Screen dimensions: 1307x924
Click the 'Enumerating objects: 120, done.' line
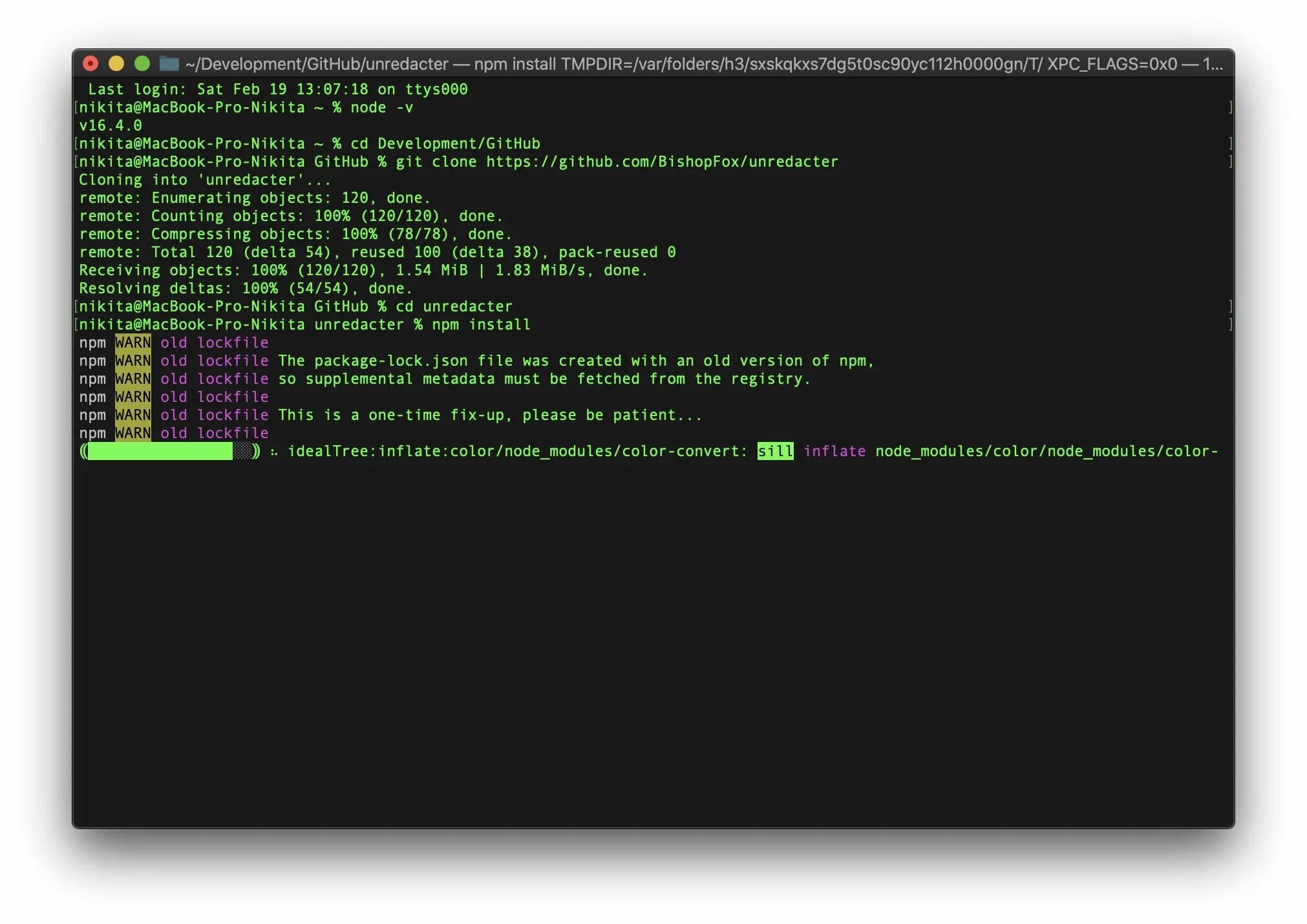click(x=255, y=198)
